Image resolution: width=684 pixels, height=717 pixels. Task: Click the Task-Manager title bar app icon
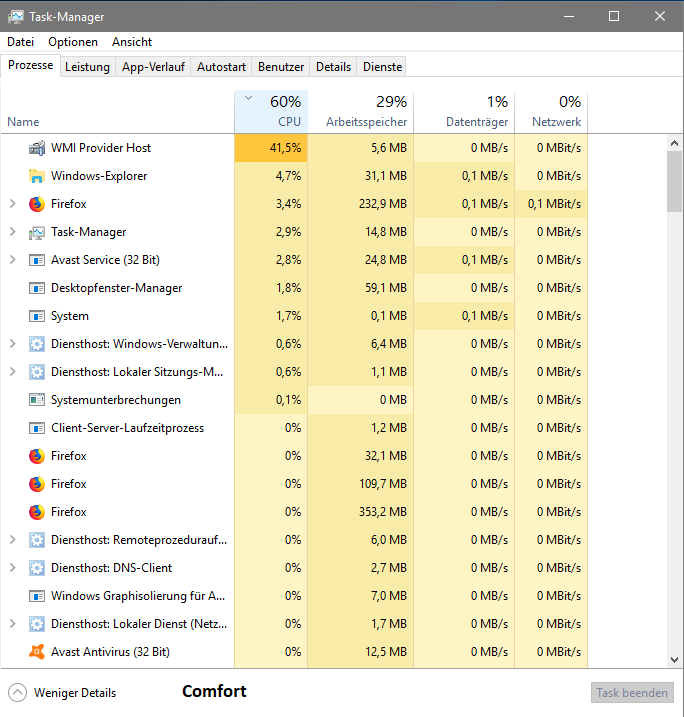pos(16,17)
